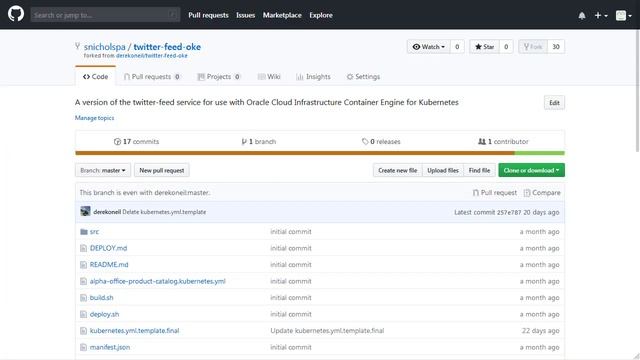Open the README.md file
The height and width of the screenshot is (360, 640).
tap(109, 264)
